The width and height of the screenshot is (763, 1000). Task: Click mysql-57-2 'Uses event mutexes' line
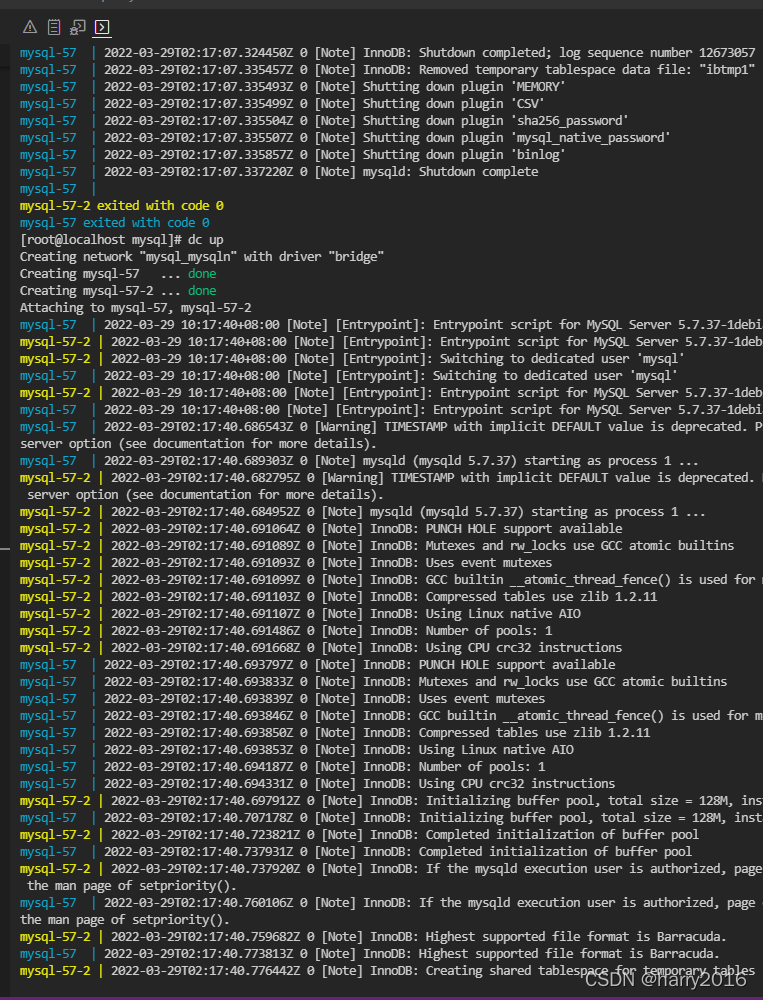tap(286, 562)
